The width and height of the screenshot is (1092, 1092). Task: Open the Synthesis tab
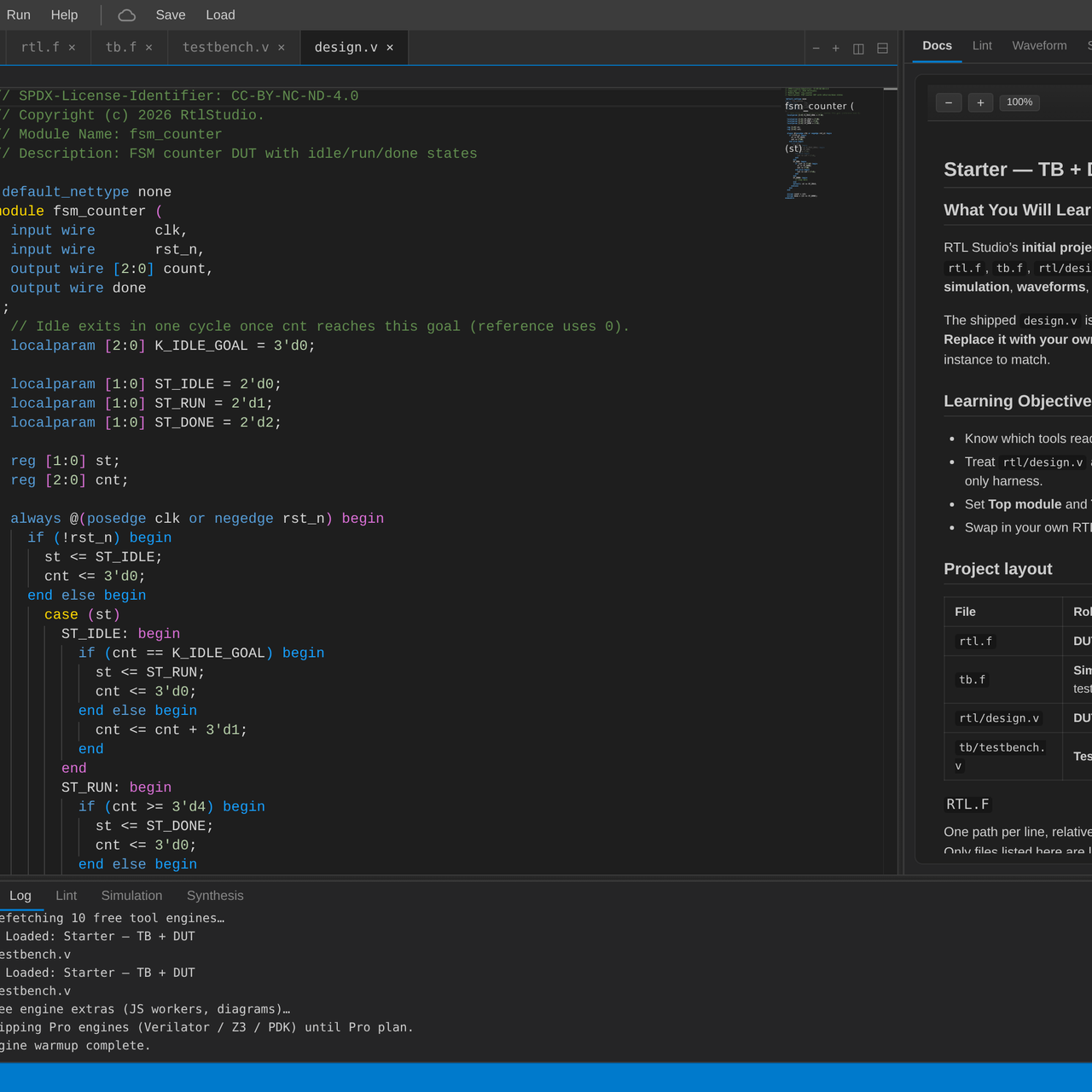tap(215, 896)
